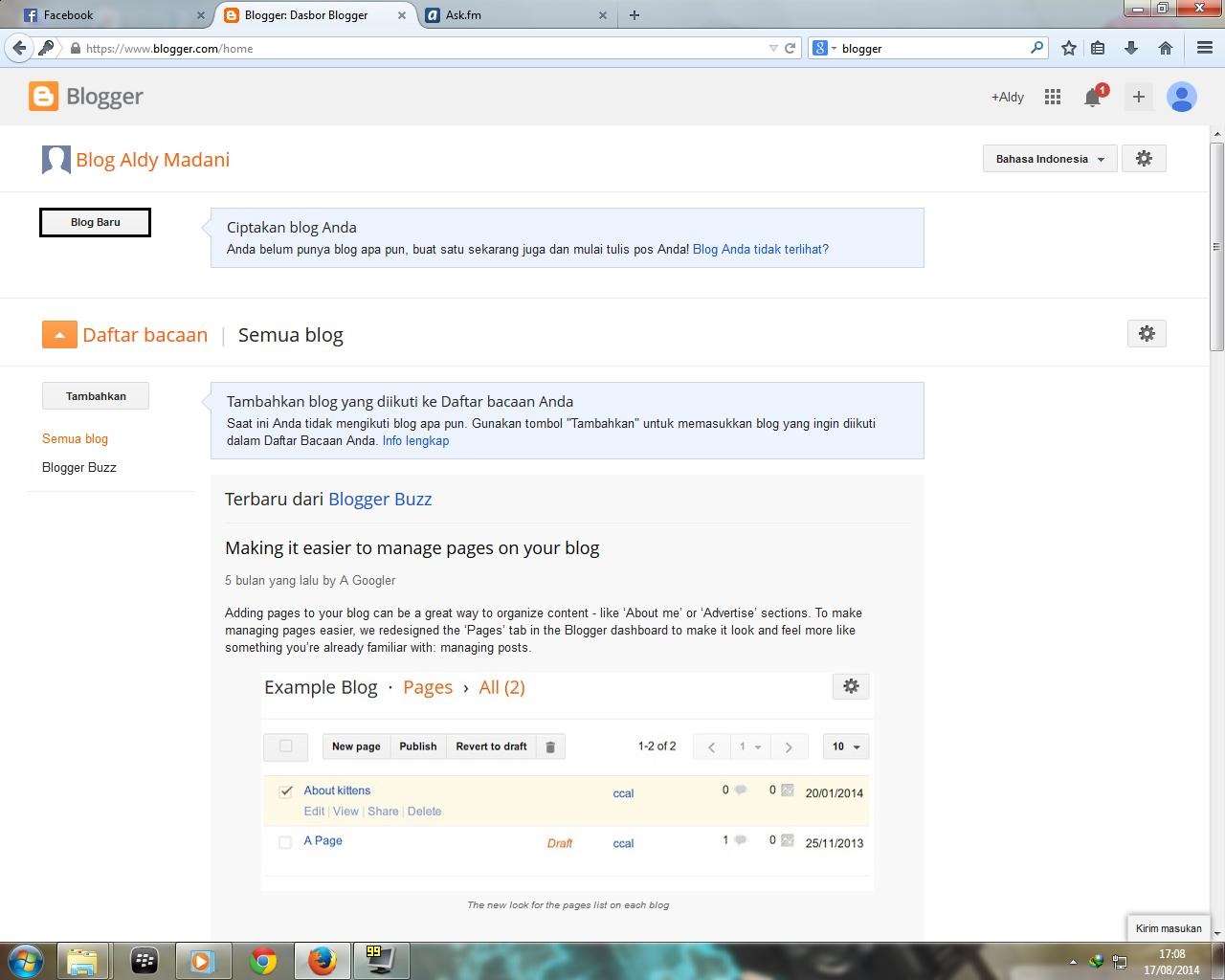The image size is (1225, 980).
Task: Open the Firefox hamburger menu
Action: tap(1203, 47)
